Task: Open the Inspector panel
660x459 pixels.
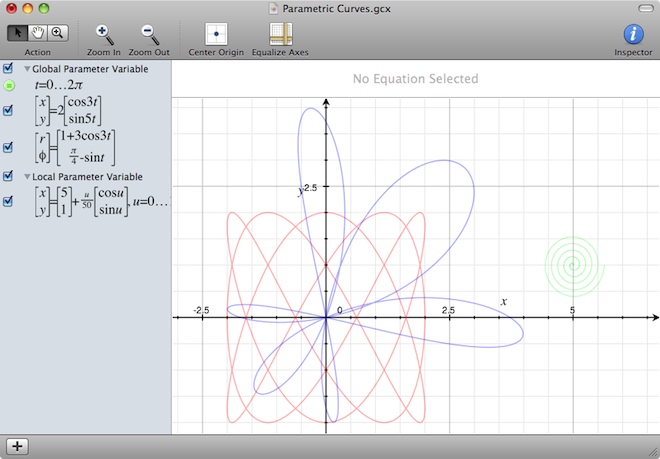Action: [632, 34]
